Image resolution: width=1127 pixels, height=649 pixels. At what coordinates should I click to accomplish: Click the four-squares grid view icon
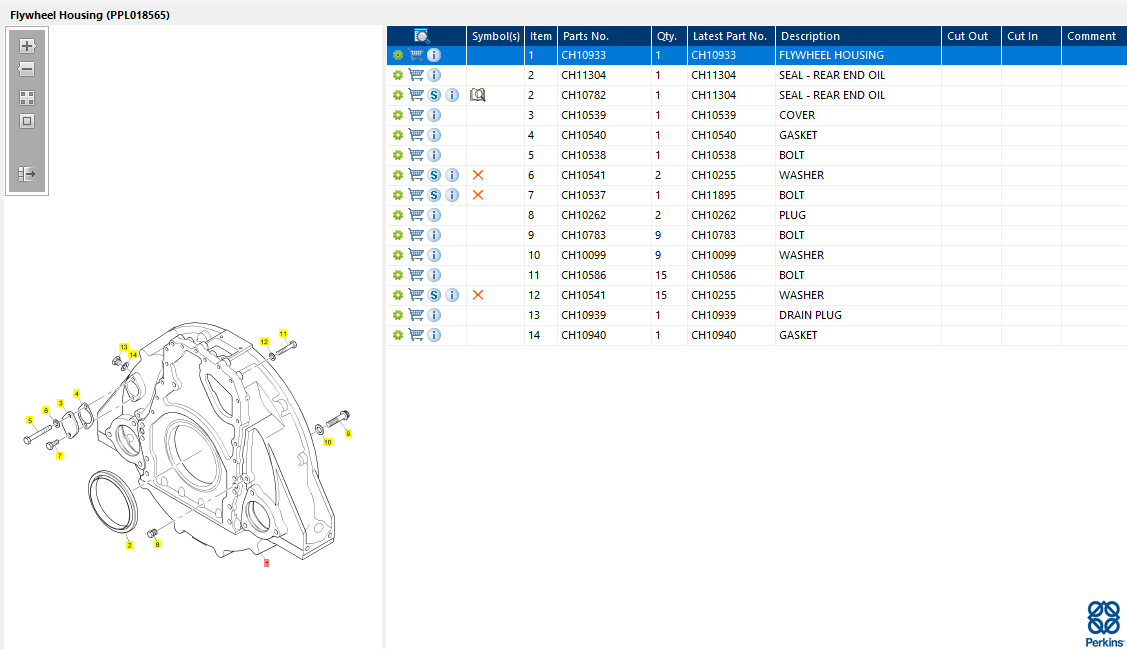point(27,98)
